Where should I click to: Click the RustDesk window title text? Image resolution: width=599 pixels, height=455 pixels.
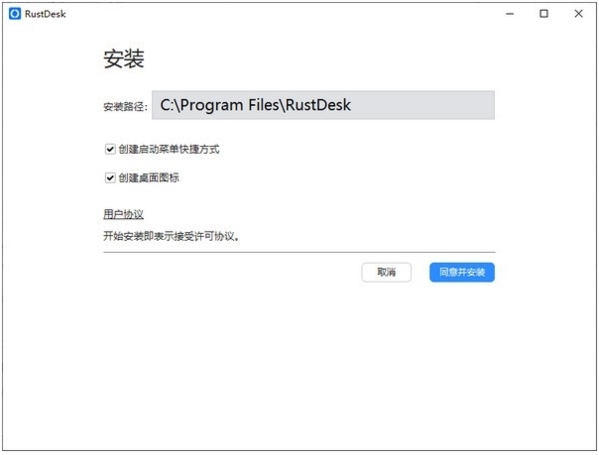45,14
